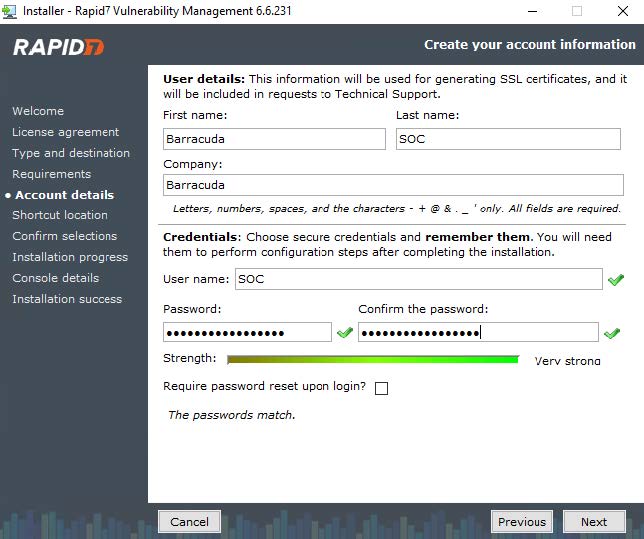This screenshot has width=644, height=539.
Task: Click the Password field
Action: coord(247,332)
